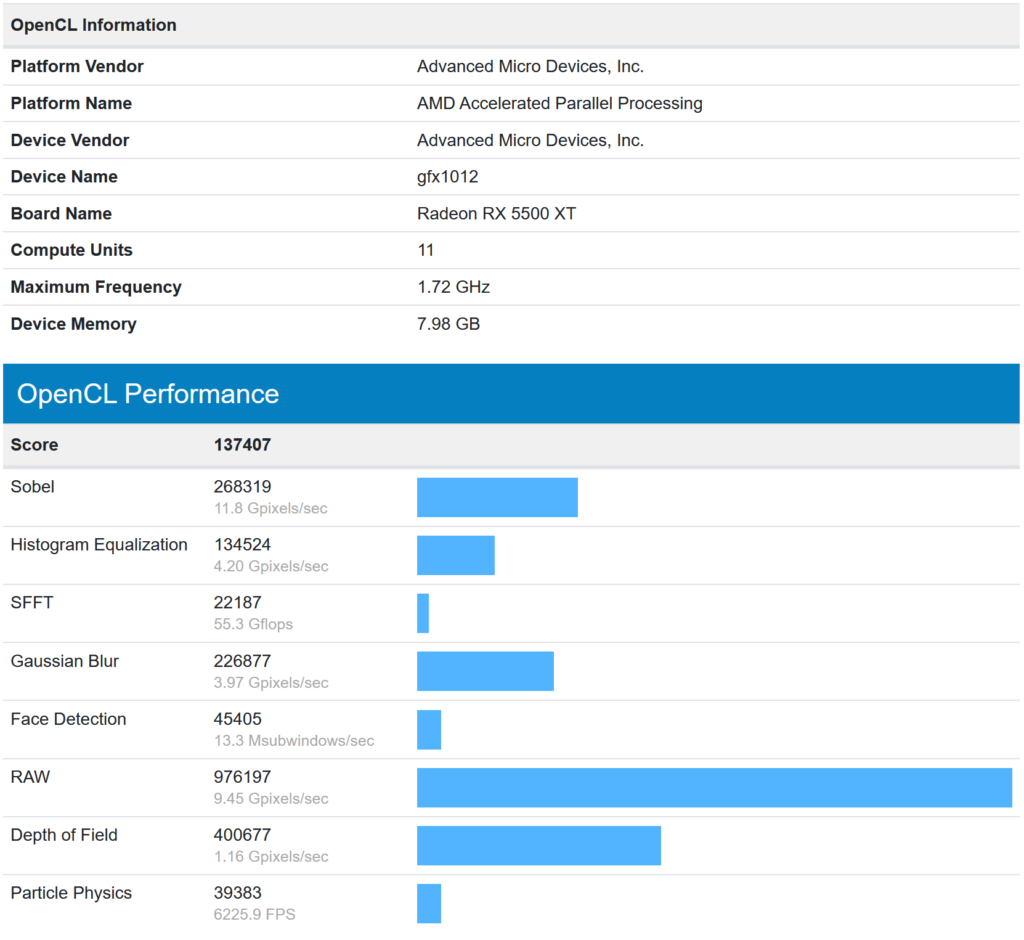Click the Device Memory label
Screen dimensions: 1024x940
coord(74,324)
